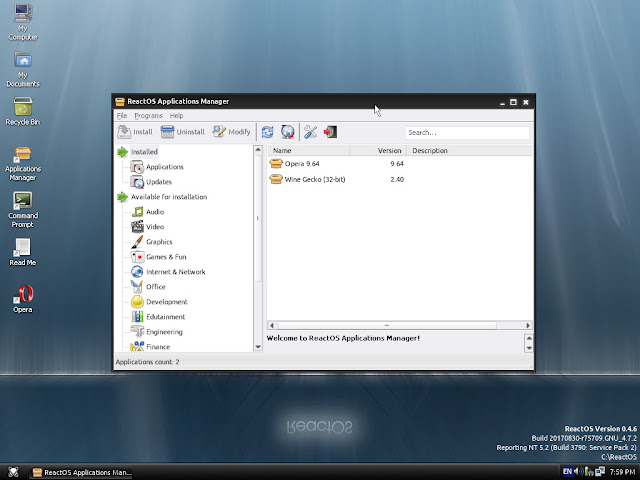Click the info pane scroll down arrow
The width and height of the screenshot is (640, 480).
point(529,348)
